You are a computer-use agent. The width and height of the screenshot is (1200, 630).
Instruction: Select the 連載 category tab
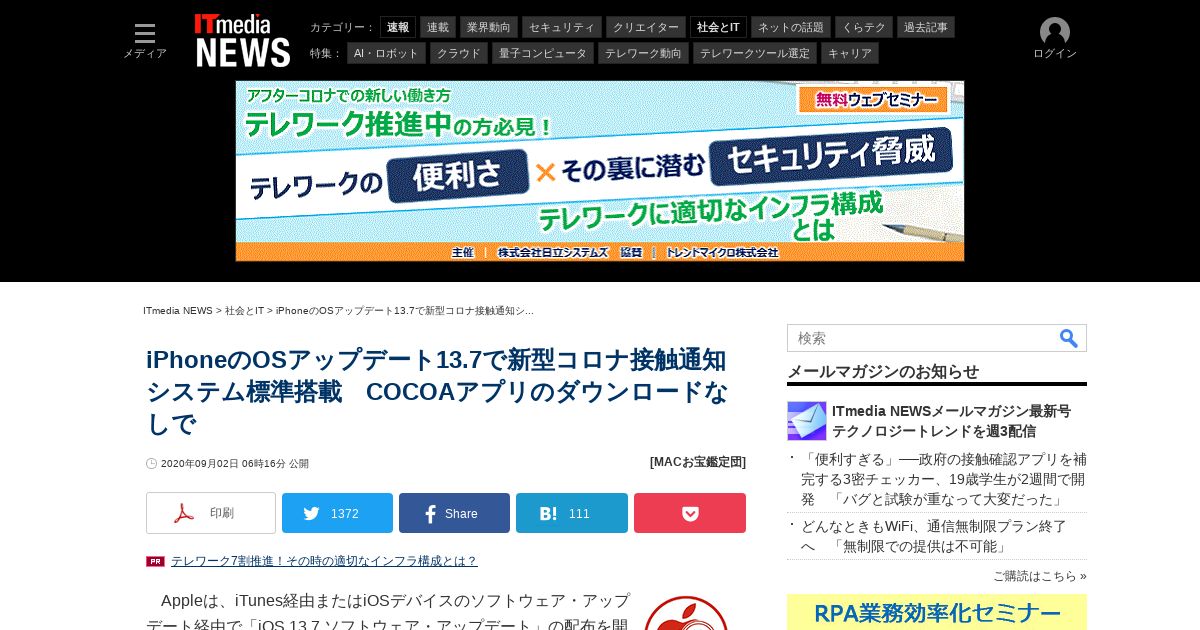click(438, 27)
